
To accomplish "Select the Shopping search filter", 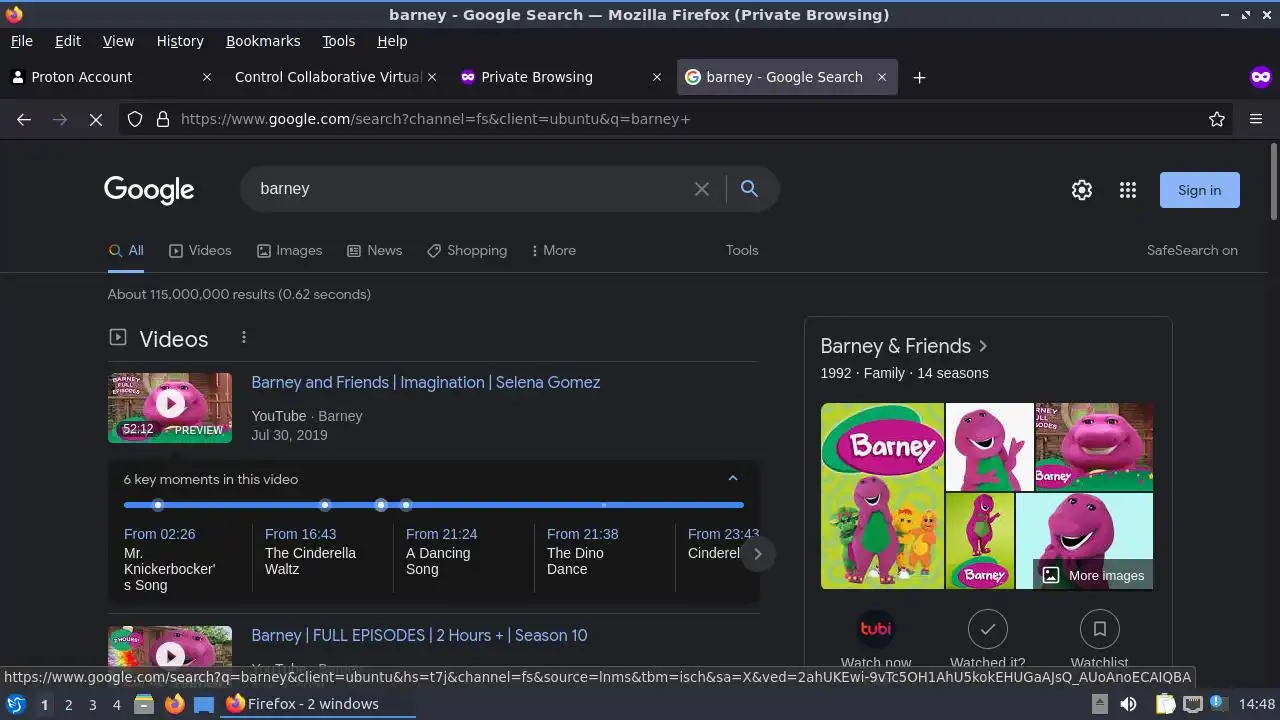I will (x=467, y=250).
